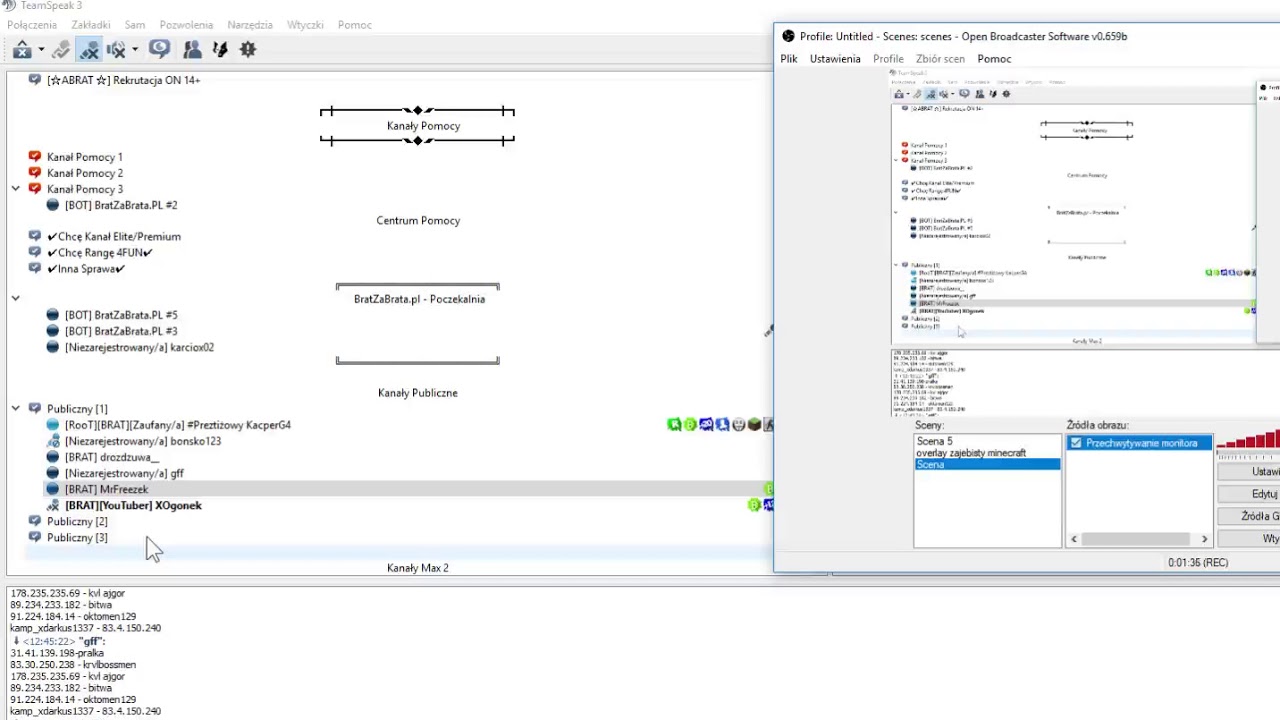Image resolution: width=1280 pixels, height=720 pixels.
Task: Open the contacts list toolbar icon
Action: (x=192, y=49)
